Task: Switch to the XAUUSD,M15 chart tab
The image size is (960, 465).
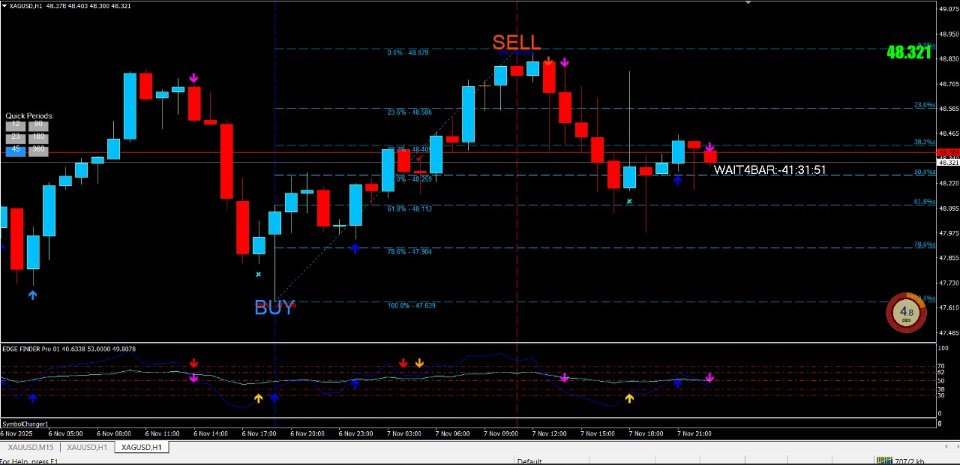Action: [x=32, y=448]
